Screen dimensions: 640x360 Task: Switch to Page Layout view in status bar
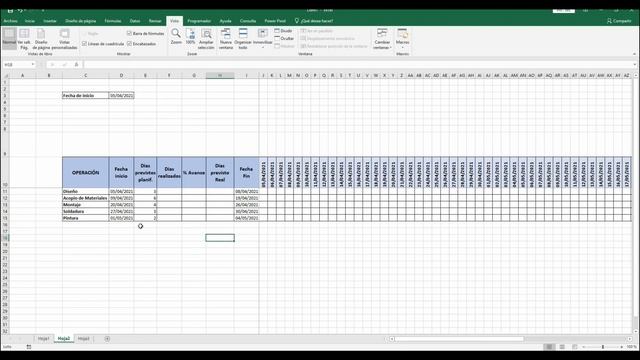[x=562, y=347]
